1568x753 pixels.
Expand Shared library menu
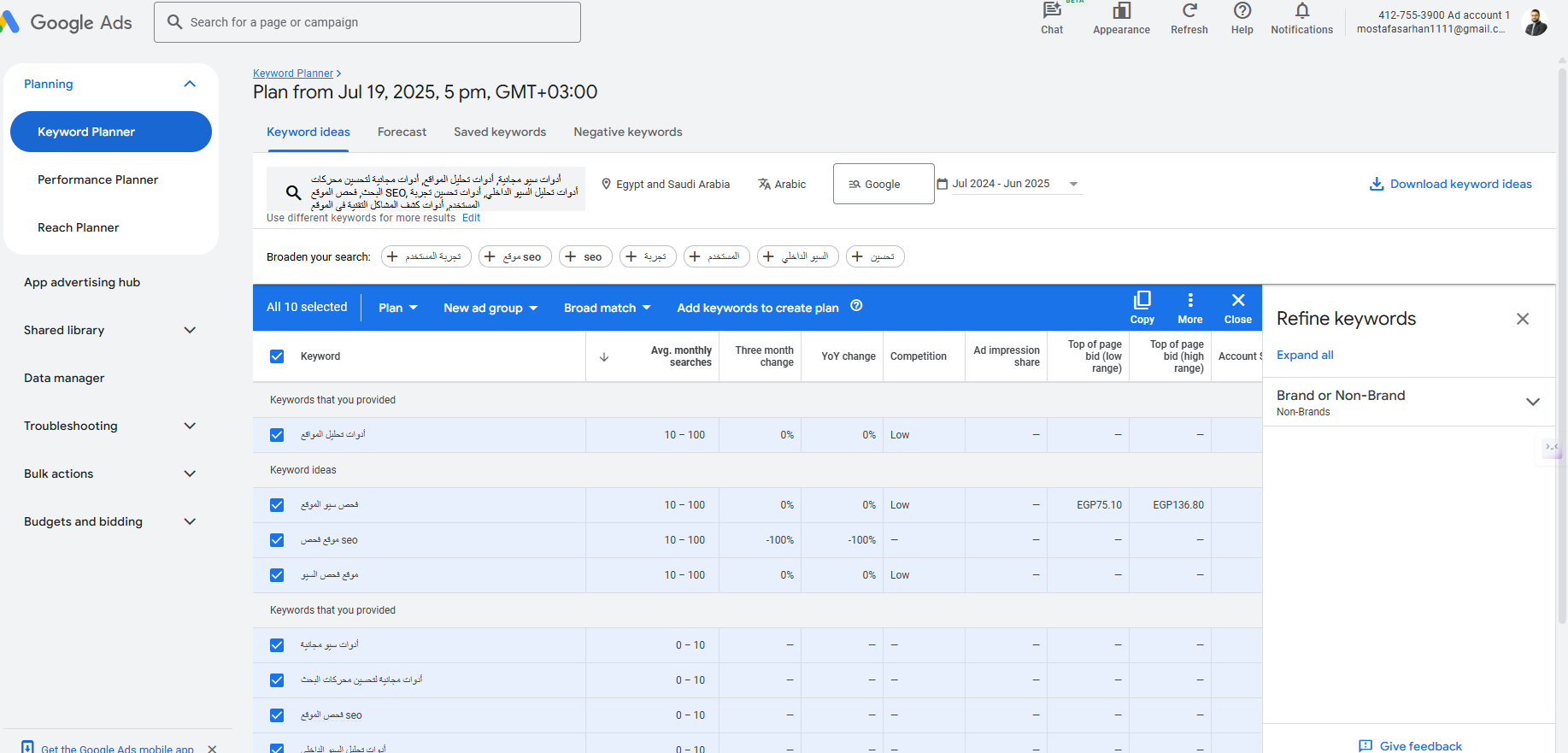click(x=190, y=330)
